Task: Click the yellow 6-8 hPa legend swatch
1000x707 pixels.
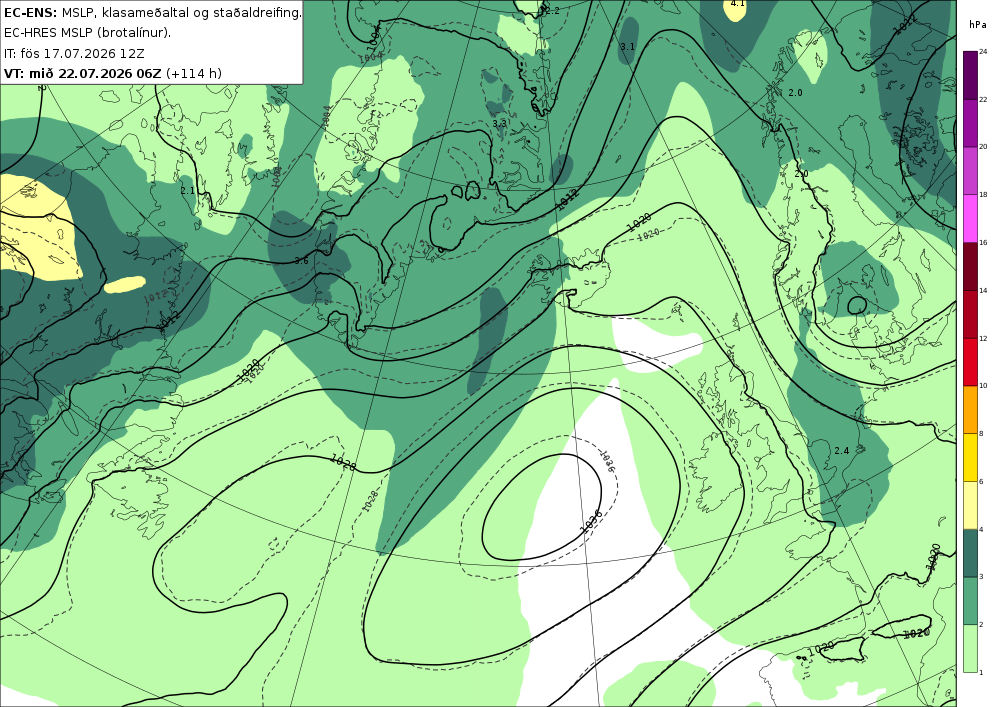Action: point(970,458)
